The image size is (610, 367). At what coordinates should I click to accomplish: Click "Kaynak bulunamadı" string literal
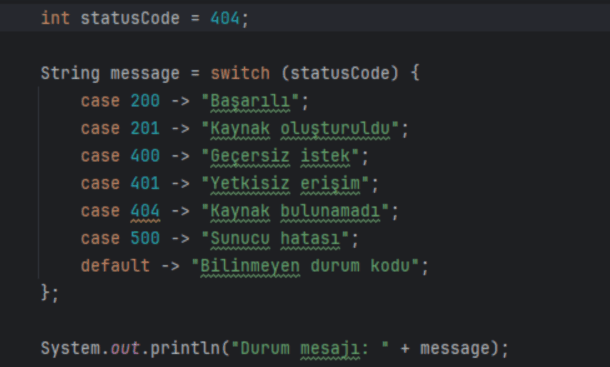295,211
